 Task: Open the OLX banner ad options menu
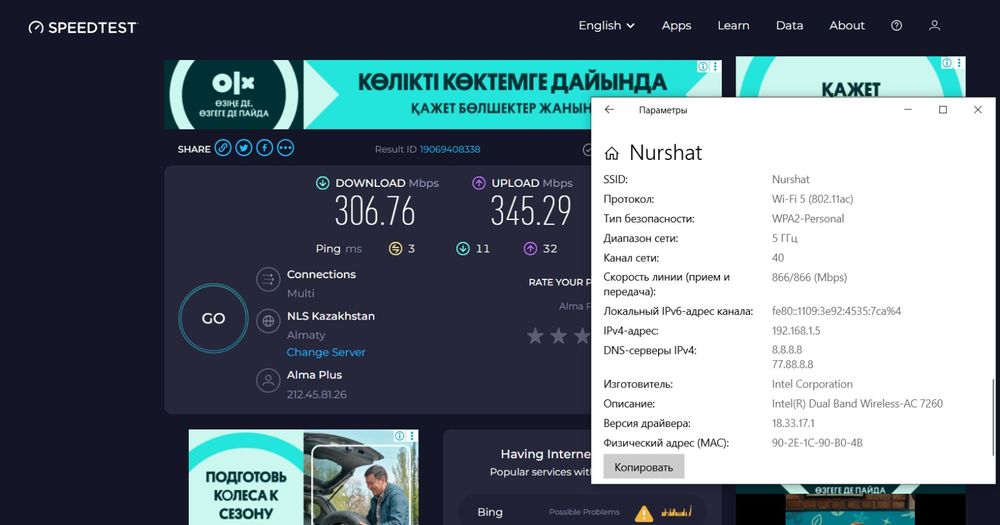[716, 66]
